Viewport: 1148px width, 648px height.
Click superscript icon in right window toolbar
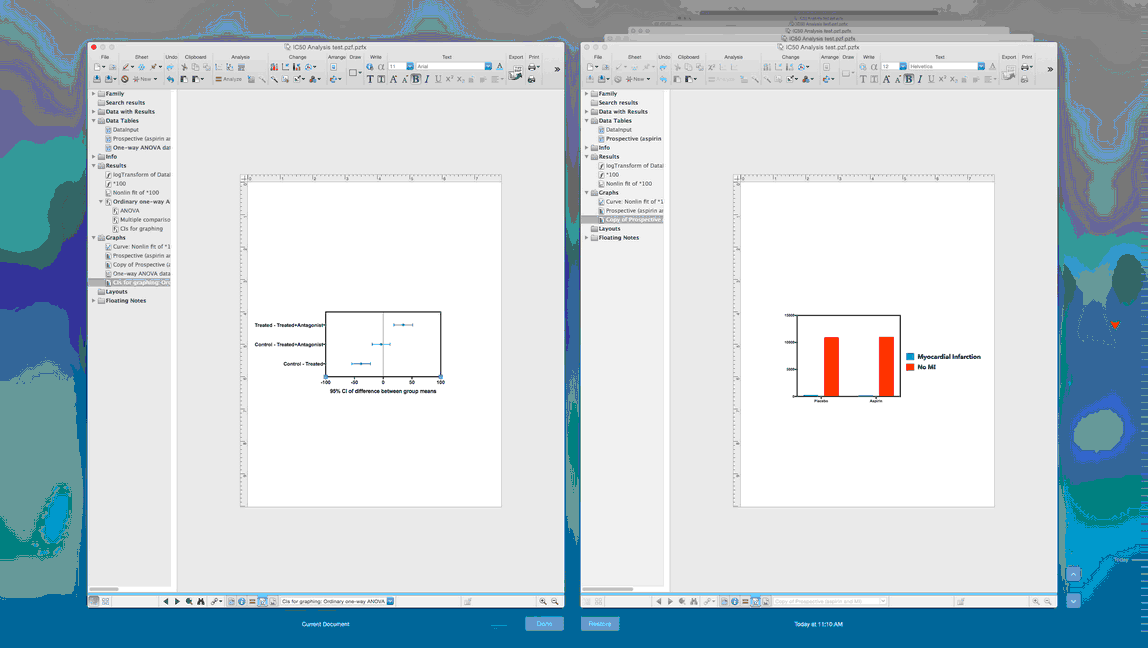[x=942, y=79]
